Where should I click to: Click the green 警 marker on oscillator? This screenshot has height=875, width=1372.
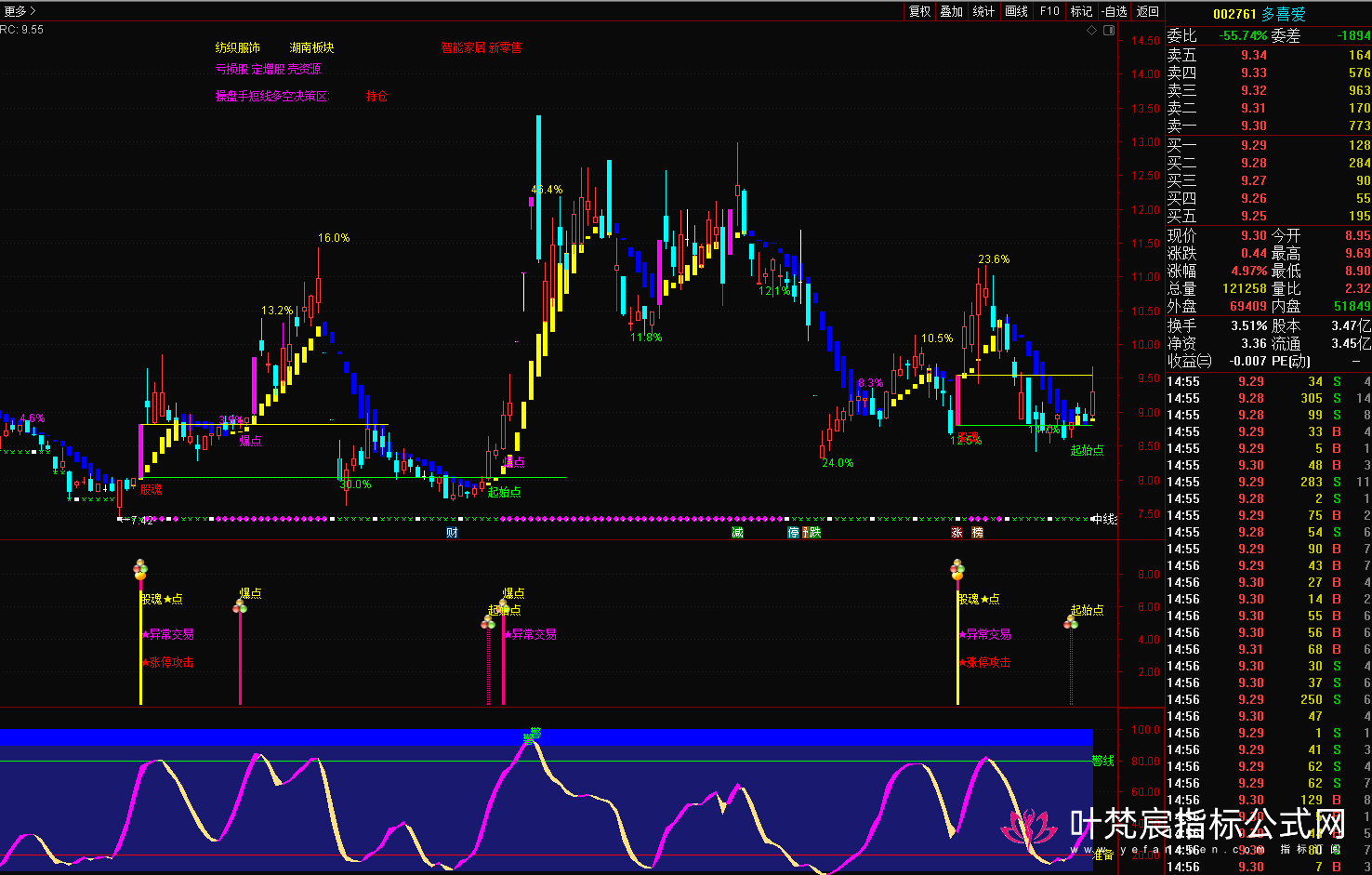[533, 735]
